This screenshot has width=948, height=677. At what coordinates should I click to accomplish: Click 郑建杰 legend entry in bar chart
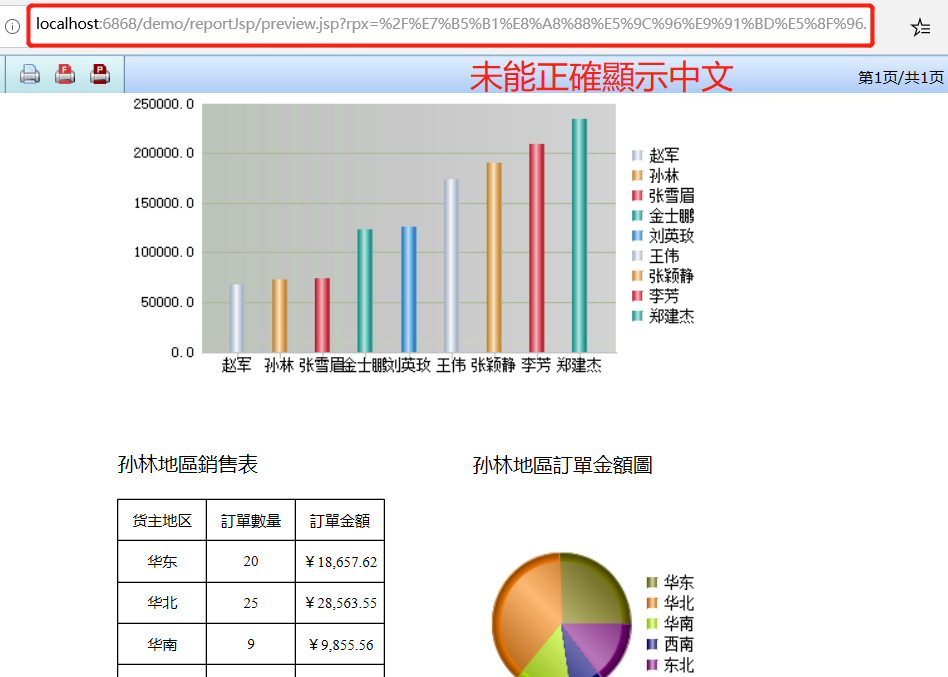[x=670, y=316]
